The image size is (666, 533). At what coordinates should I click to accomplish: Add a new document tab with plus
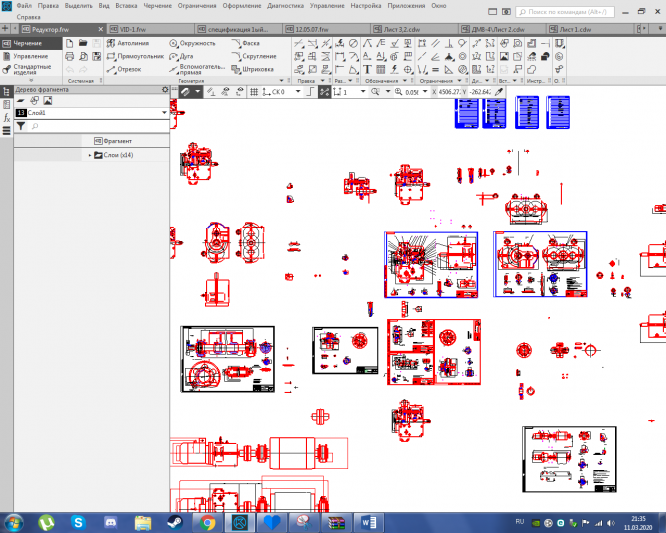click(5, 29)
